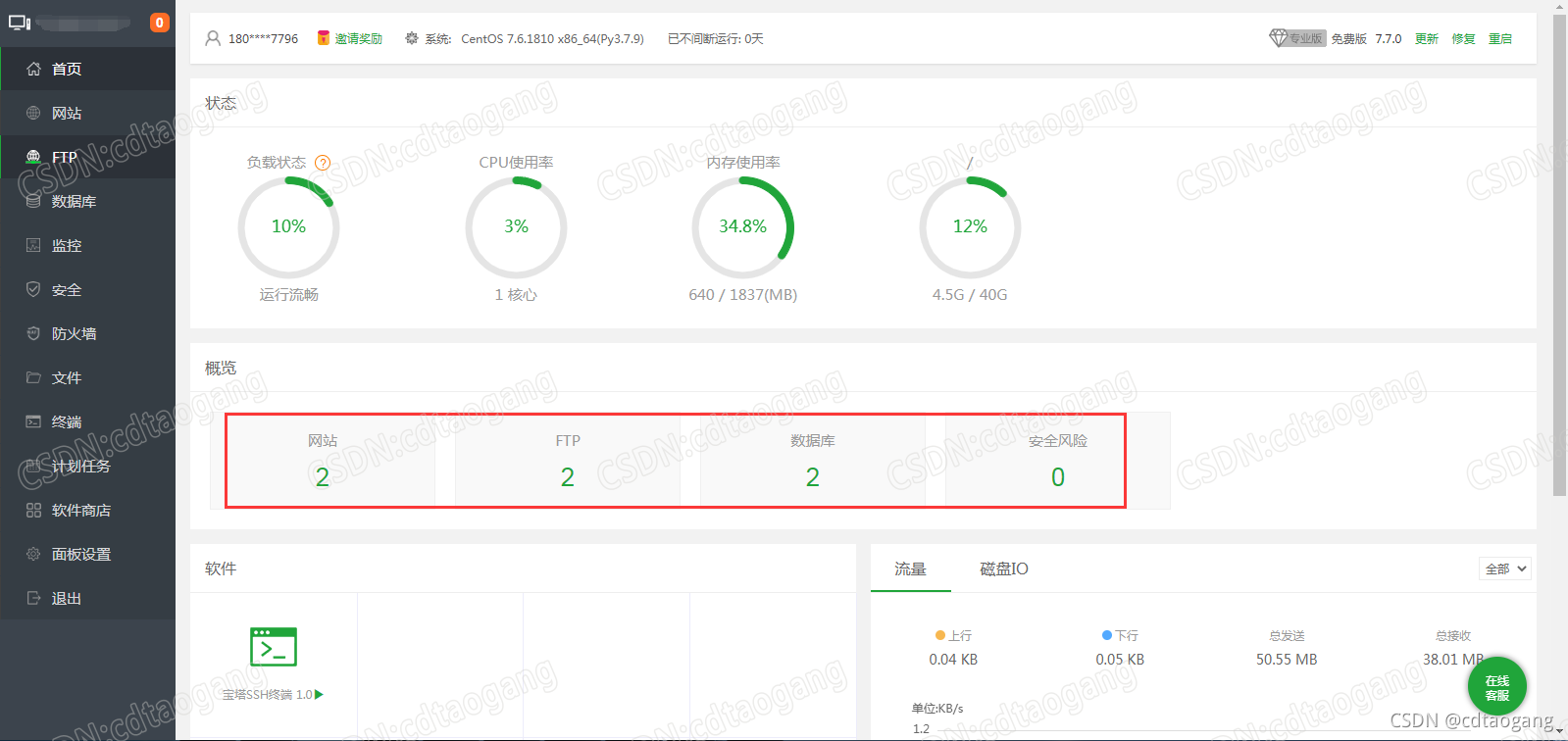Open the FTP menu item
Viewport: 1568px width, 741px height.
pos(88,157)
